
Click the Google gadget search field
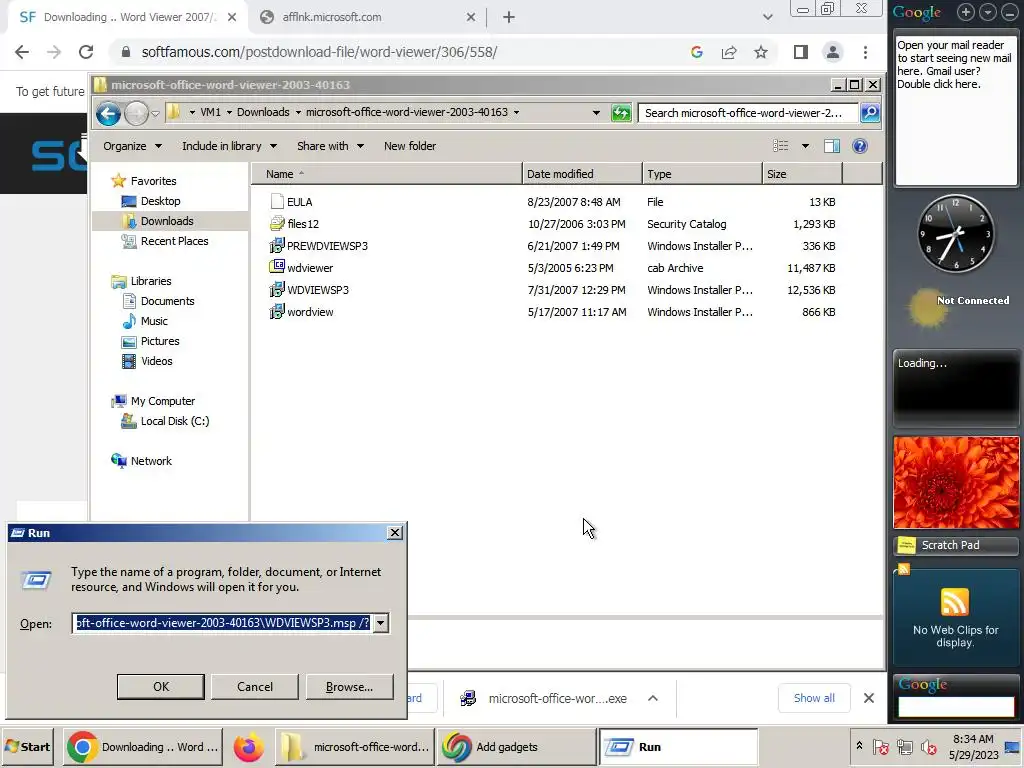click(956, 707)
